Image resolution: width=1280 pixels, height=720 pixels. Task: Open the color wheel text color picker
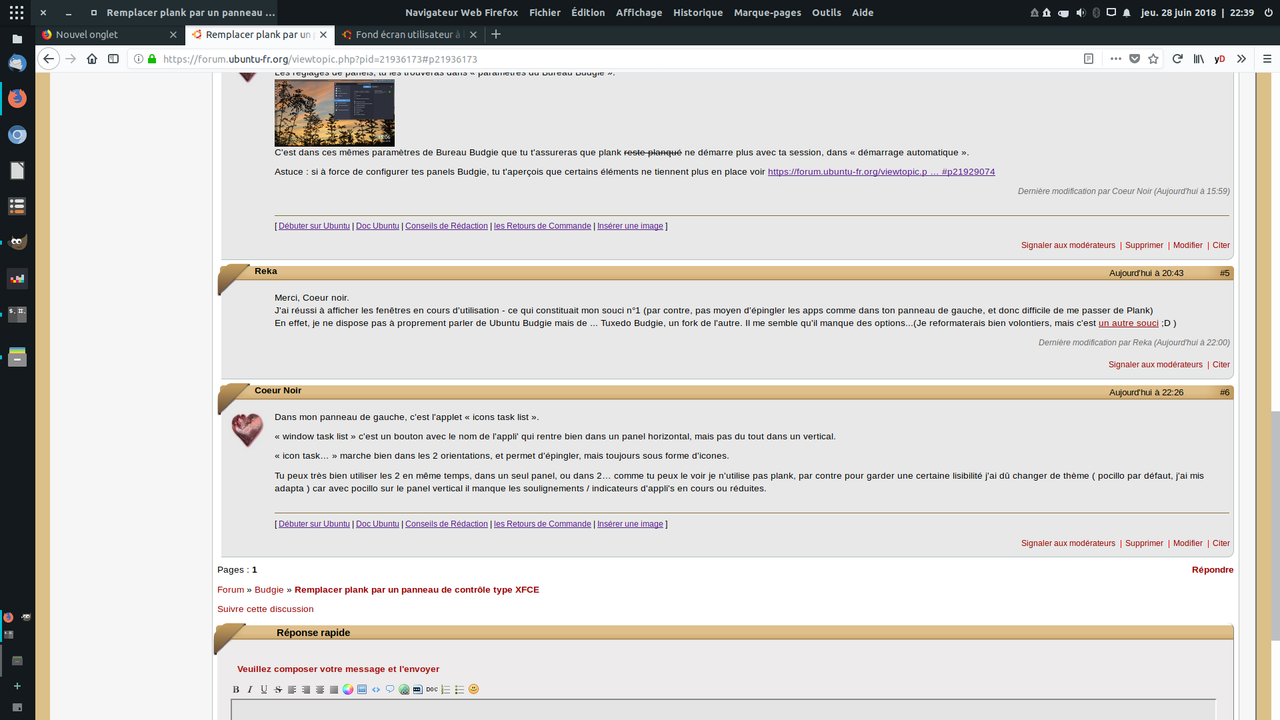[348, 689]
